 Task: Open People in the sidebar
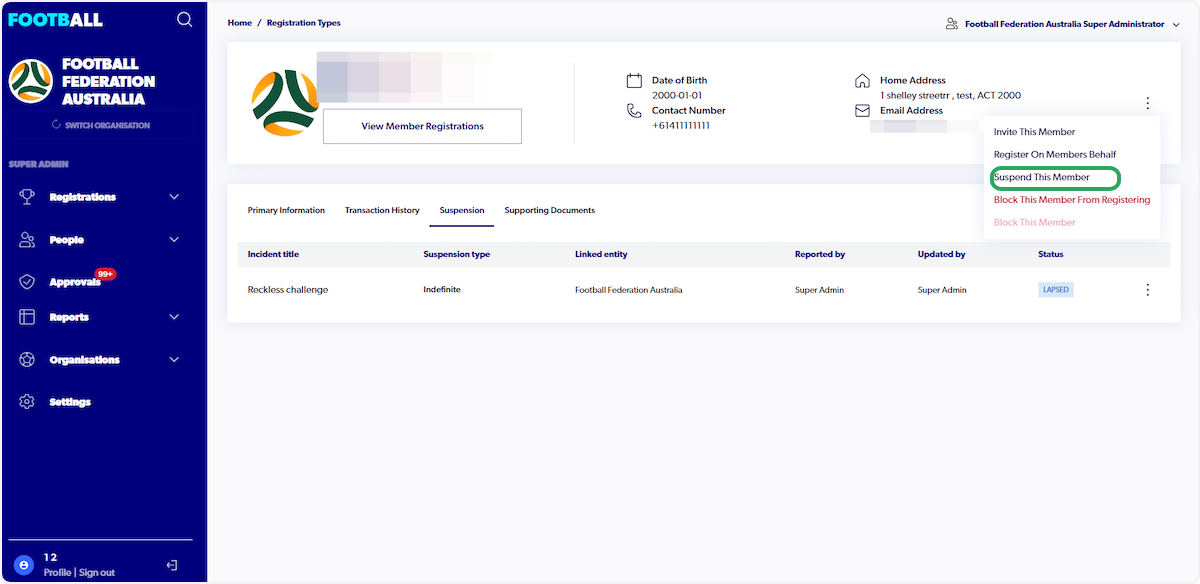pos(67,240)
